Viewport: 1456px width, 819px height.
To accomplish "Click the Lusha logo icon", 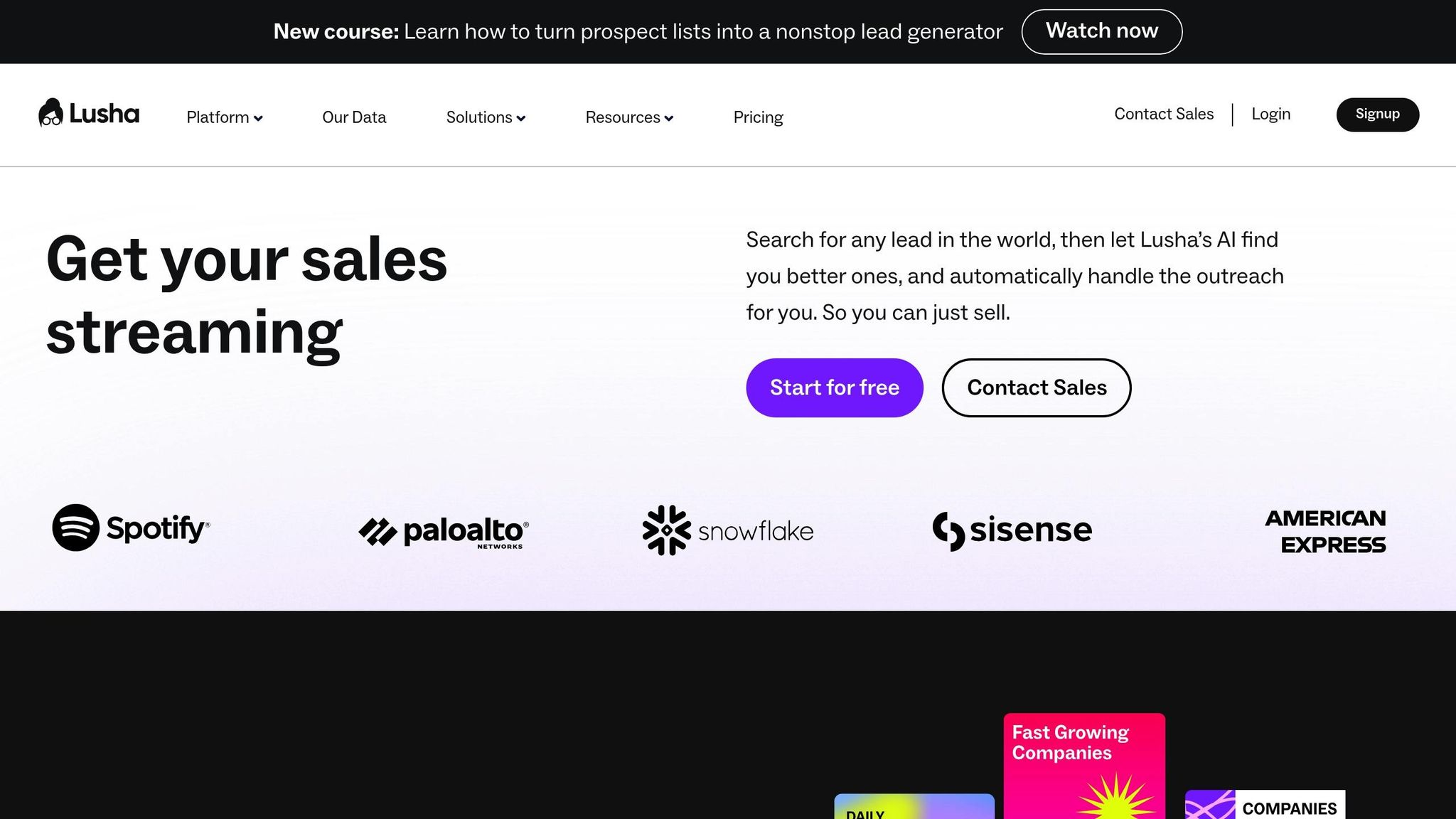I will [51, 113].
